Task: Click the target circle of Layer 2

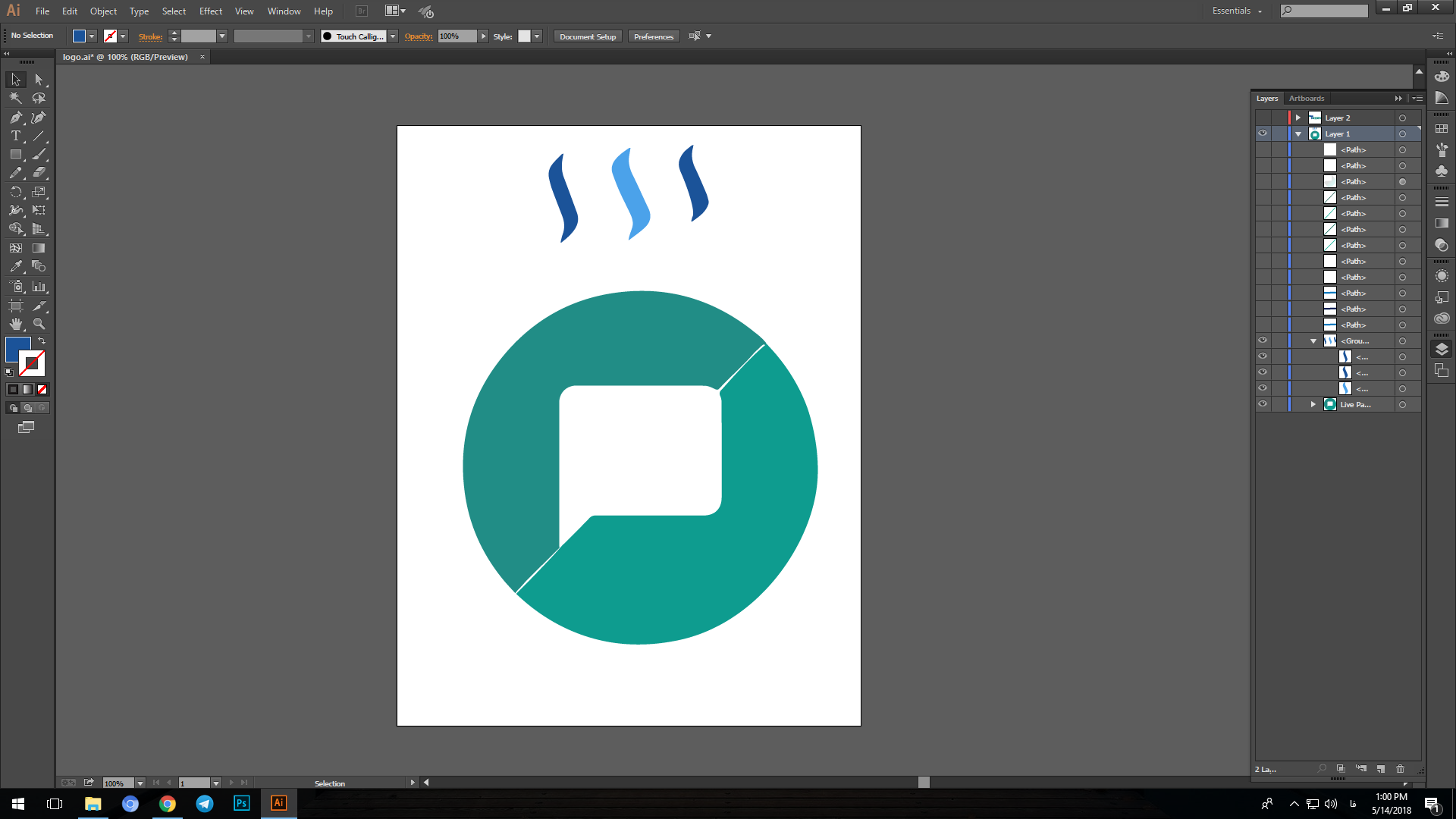Action: (x=1402, y=118)
